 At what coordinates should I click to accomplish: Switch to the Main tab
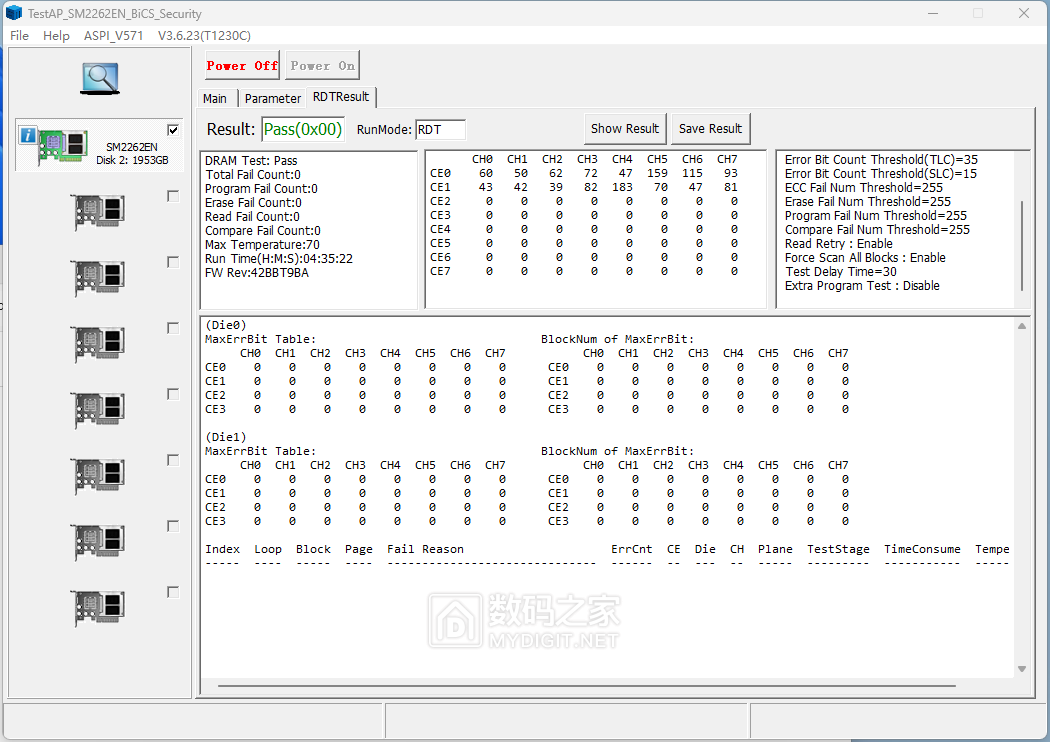pos(215,98)
